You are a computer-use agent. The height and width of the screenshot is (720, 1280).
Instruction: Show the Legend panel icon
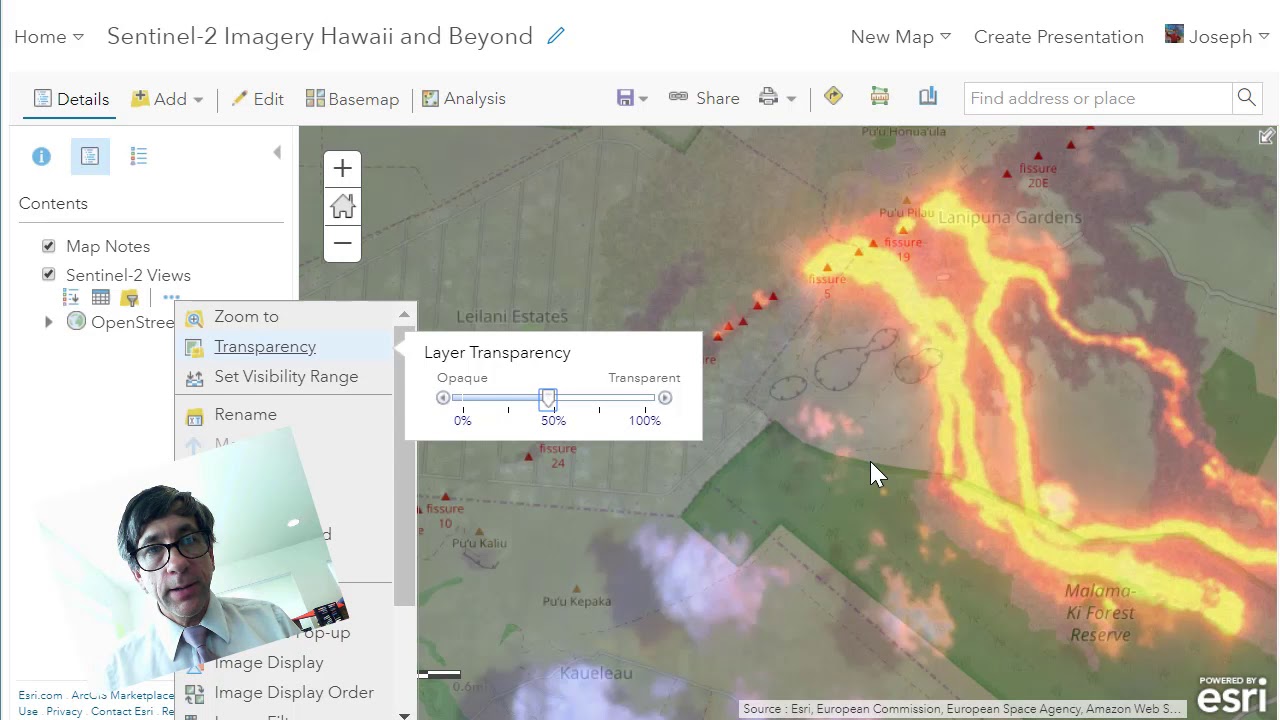pyautogui.click(x=139, y=156)
